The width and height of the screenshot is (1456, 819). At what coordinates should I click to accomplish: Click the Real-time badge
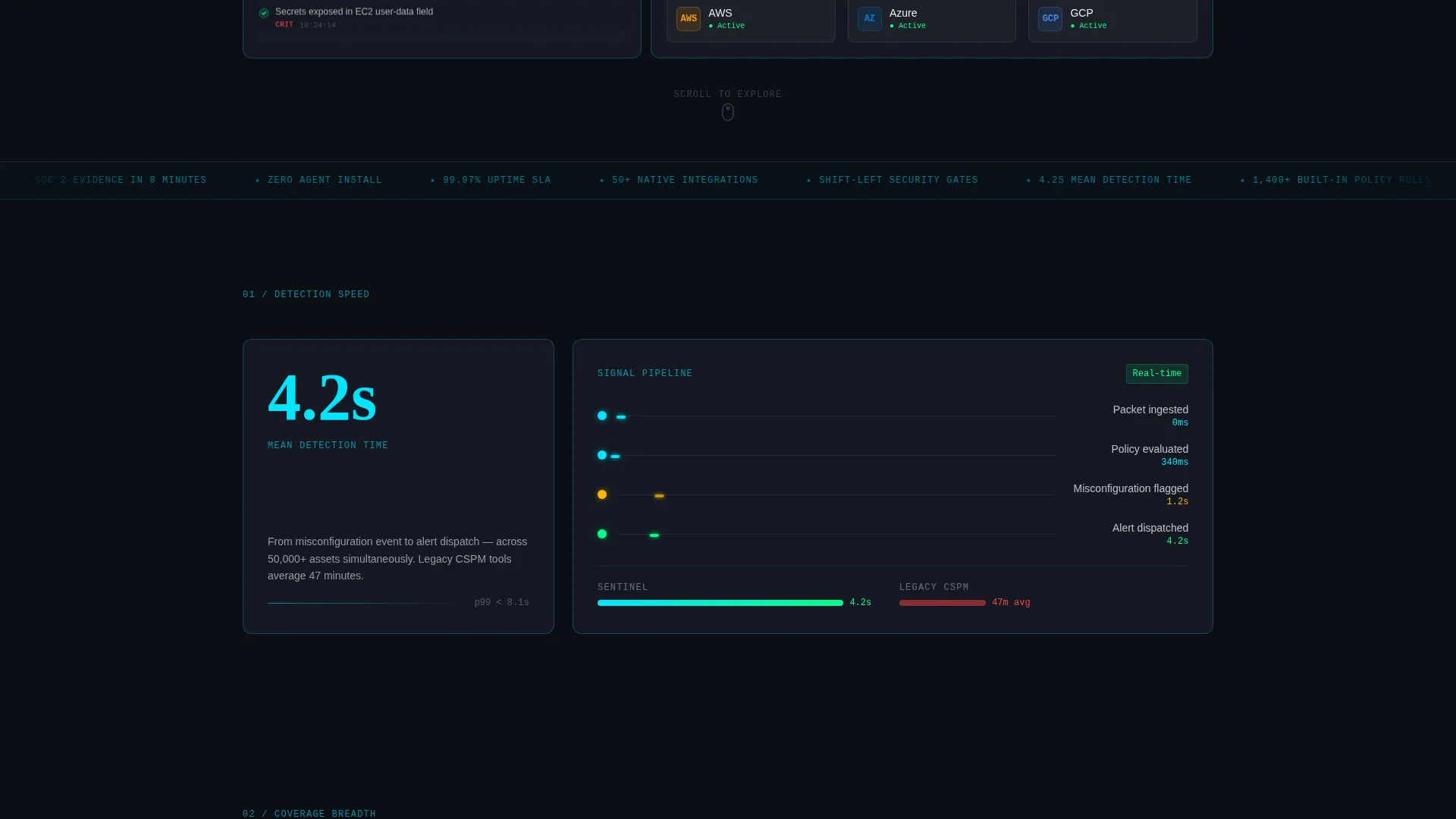1156,374
